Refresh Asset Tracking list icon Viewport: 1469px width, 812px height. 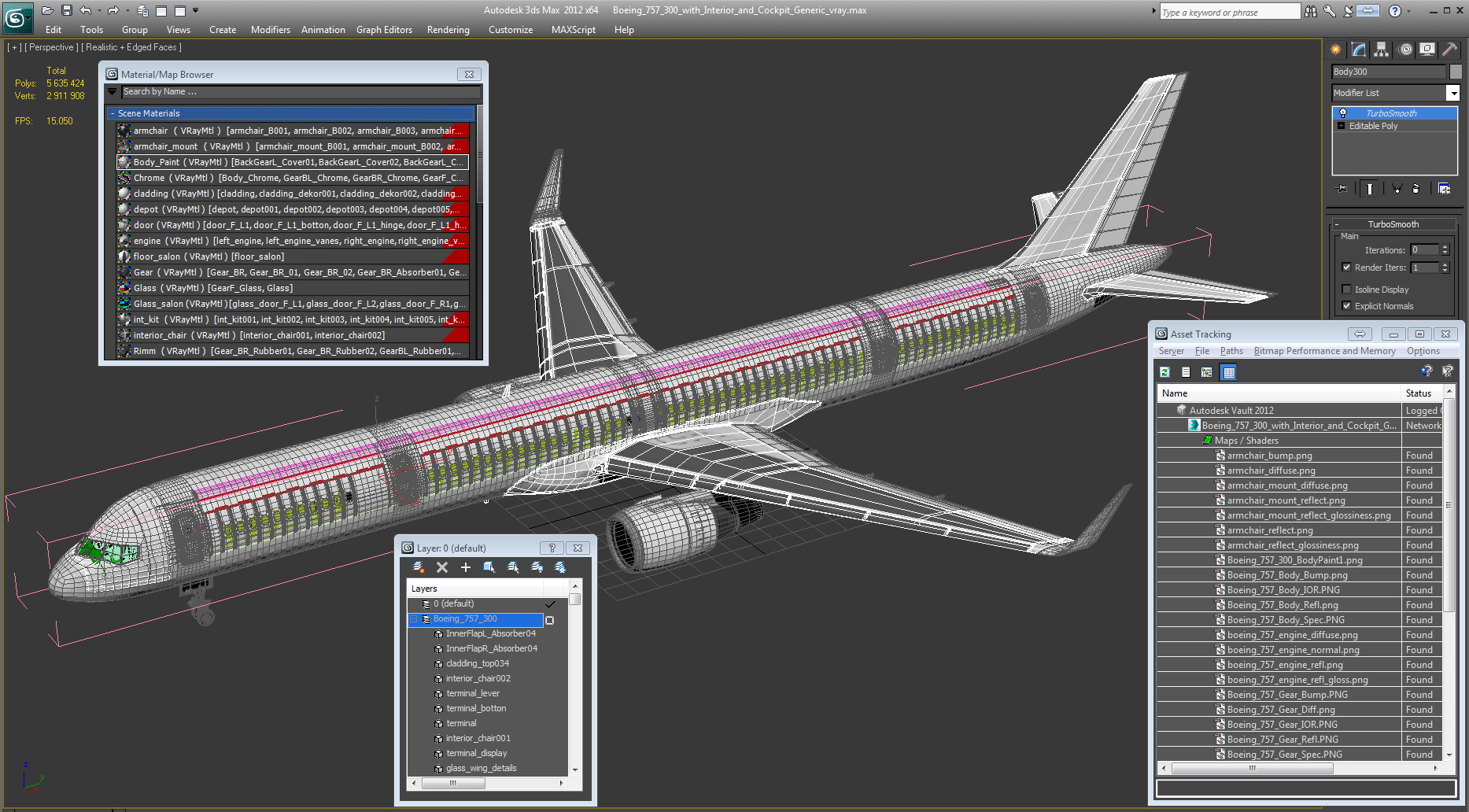tap(1164, 372)
